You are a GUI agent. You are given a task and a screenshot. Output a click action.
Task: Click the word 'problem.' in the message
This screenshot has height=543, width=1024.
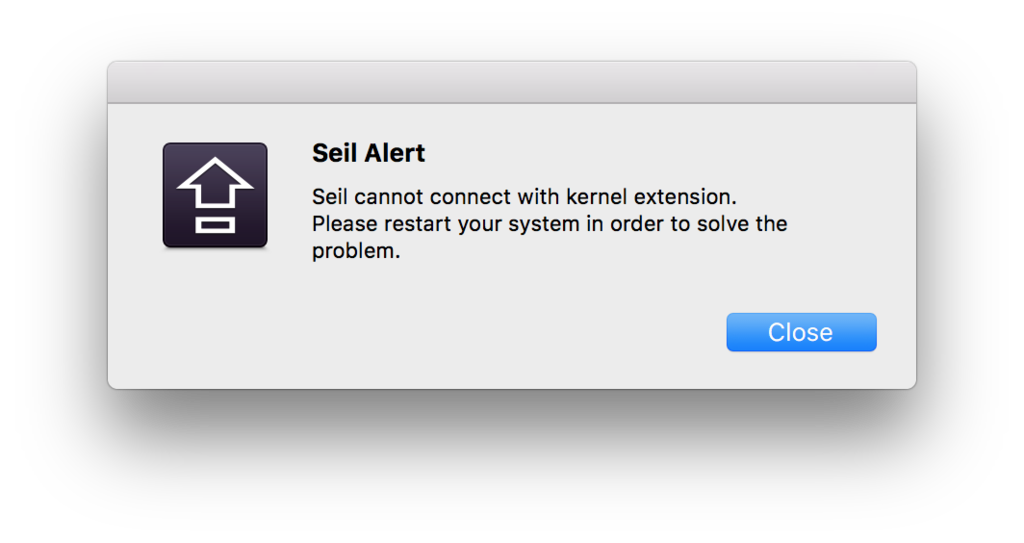coord(356,252)
